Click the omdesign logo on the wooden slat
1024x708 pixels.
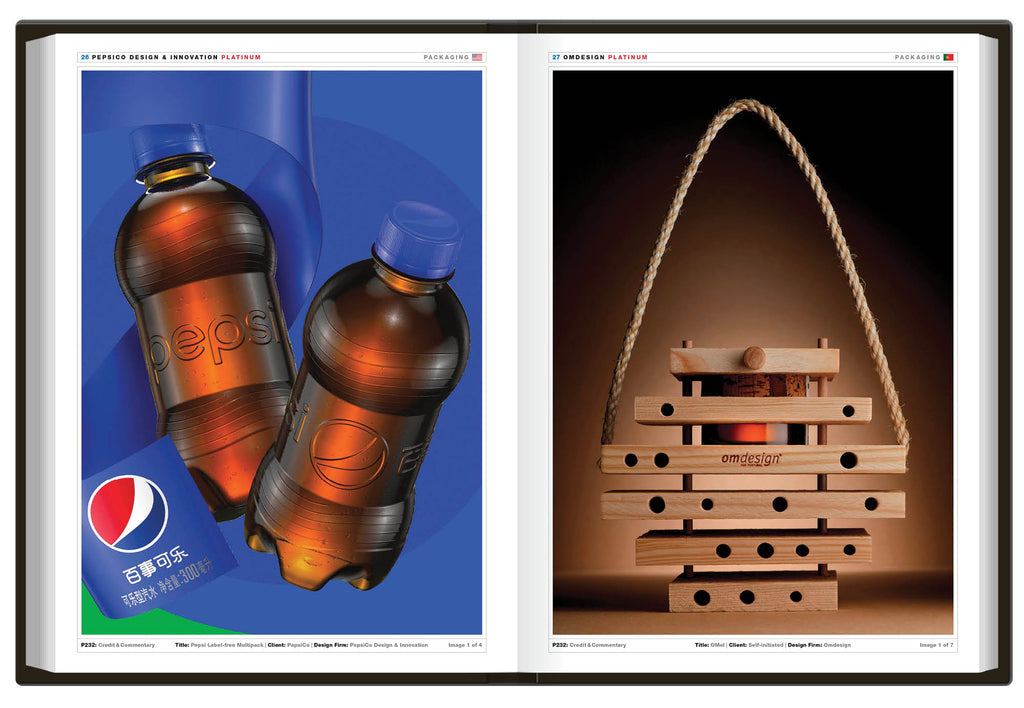point(751,459)
